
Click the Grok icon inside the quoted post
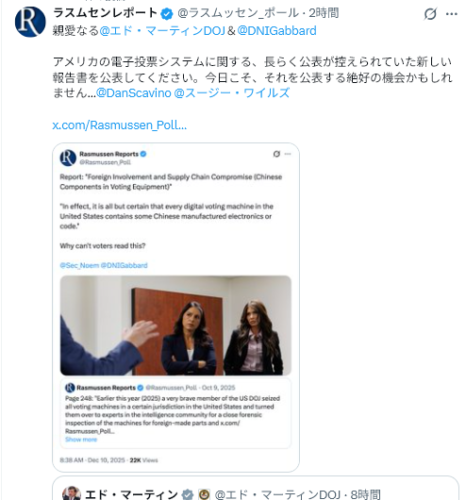click(x=276, y=154)
